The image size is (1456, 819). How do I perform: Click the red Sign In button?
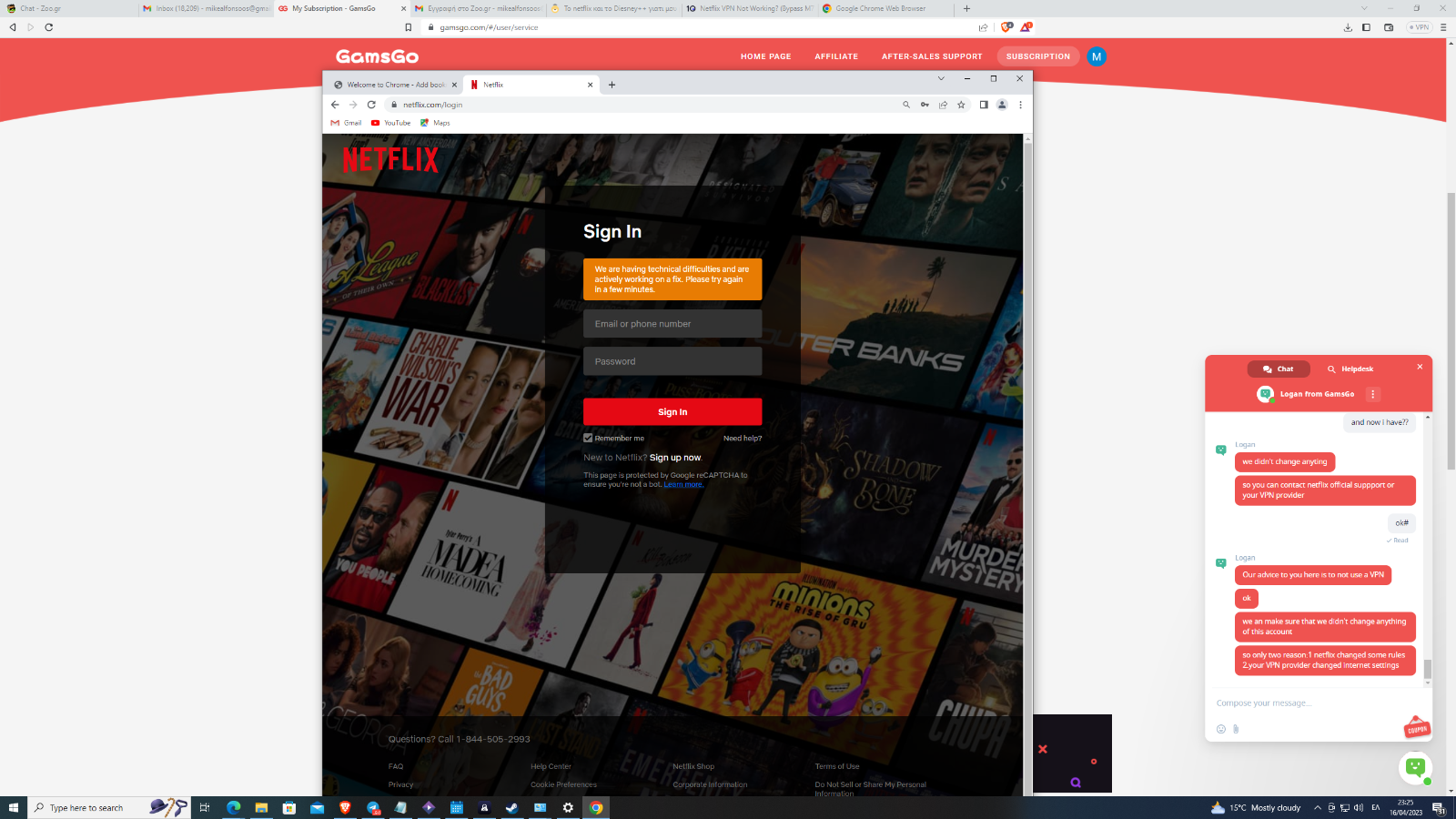pos(672,412)
